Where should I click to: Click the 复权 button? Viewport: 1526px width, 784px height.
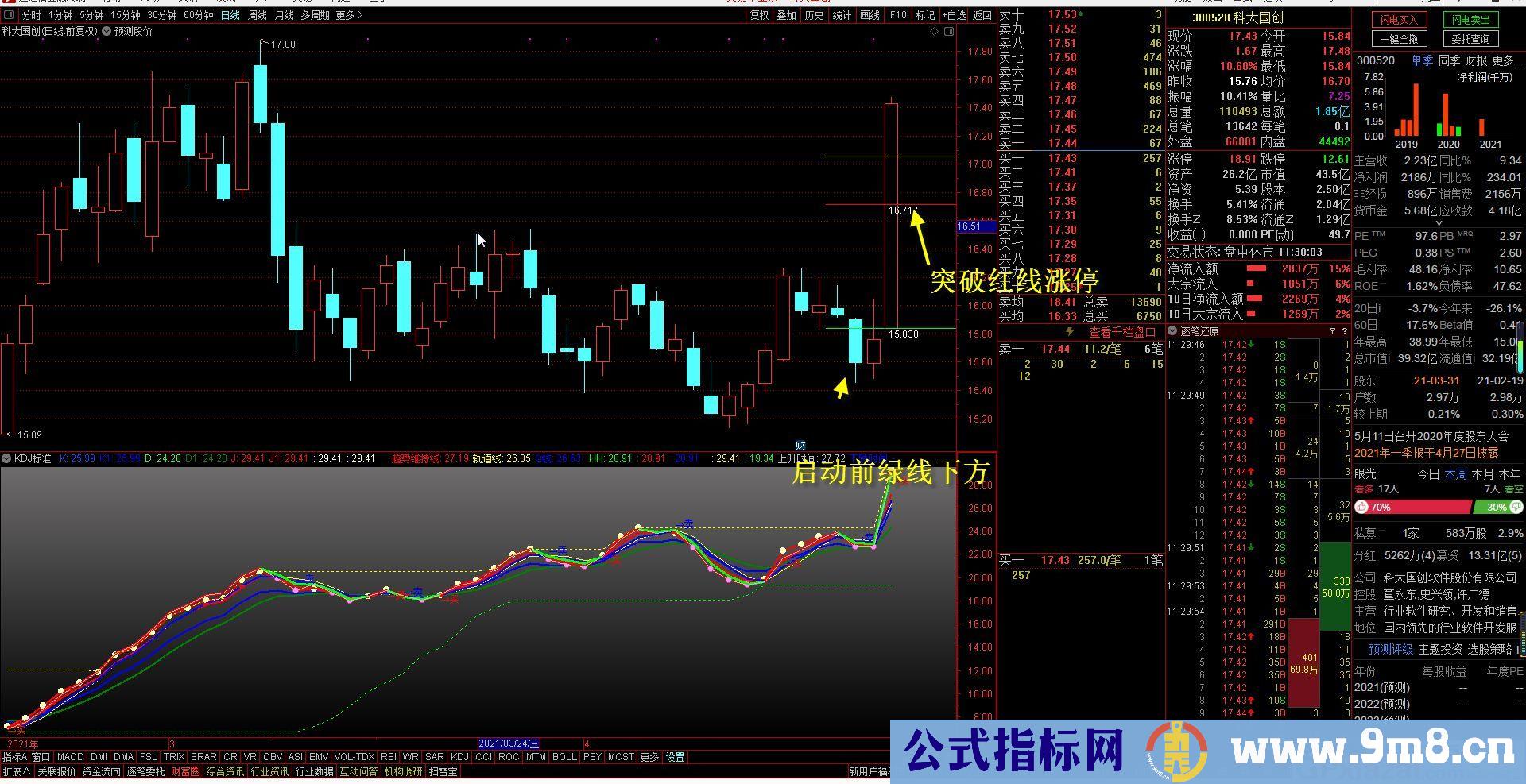pyautogui.click(x=760, y=15)
